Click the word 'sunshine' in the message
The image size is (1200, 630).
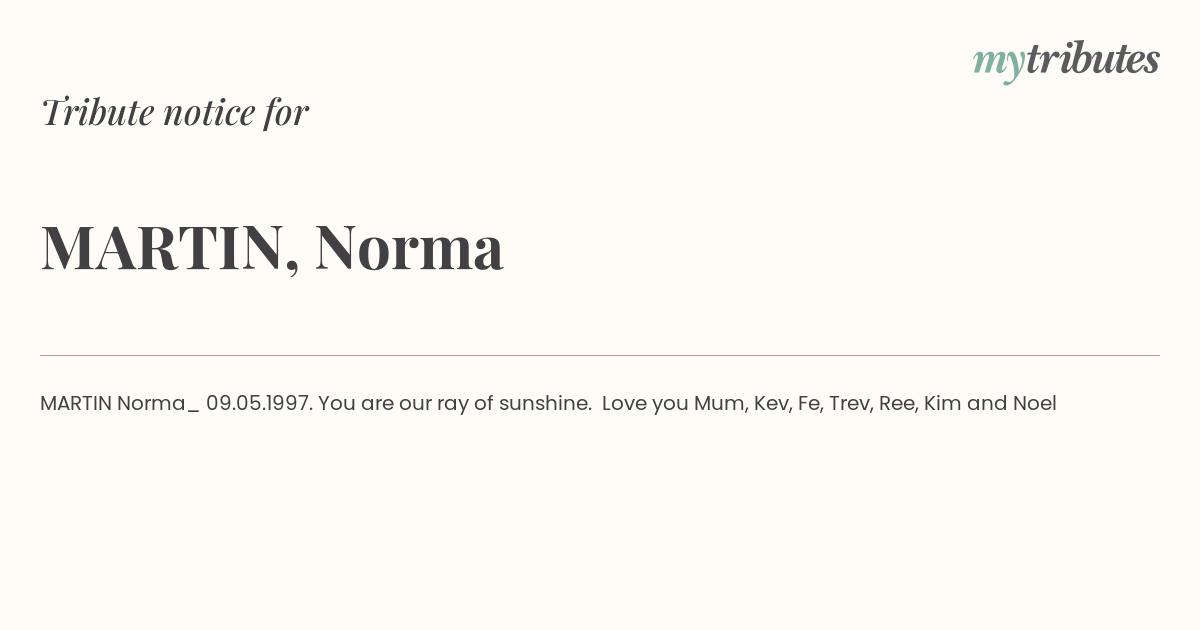click(x=545, y=403)
